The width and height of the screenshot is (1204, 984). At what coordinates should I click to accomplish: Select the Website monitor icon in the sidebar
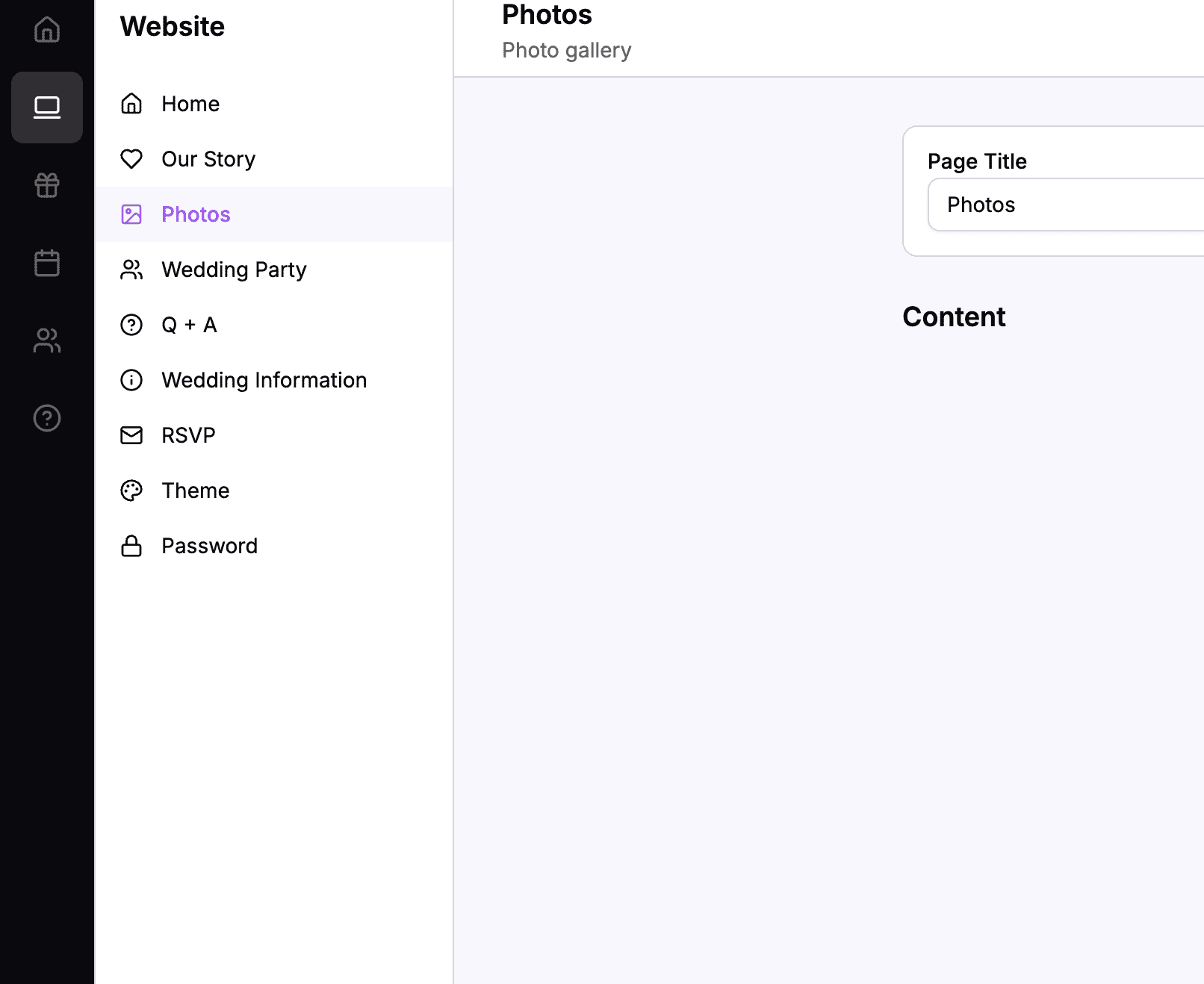click(x=46, y=107)
